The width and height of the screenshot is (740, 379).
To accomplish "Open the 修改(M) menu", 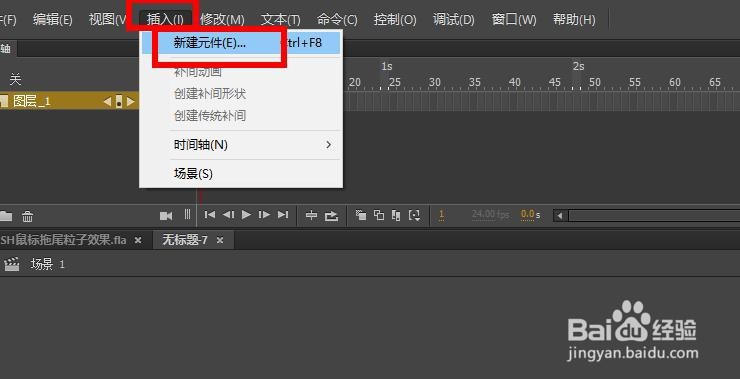I will click(222, 20).
